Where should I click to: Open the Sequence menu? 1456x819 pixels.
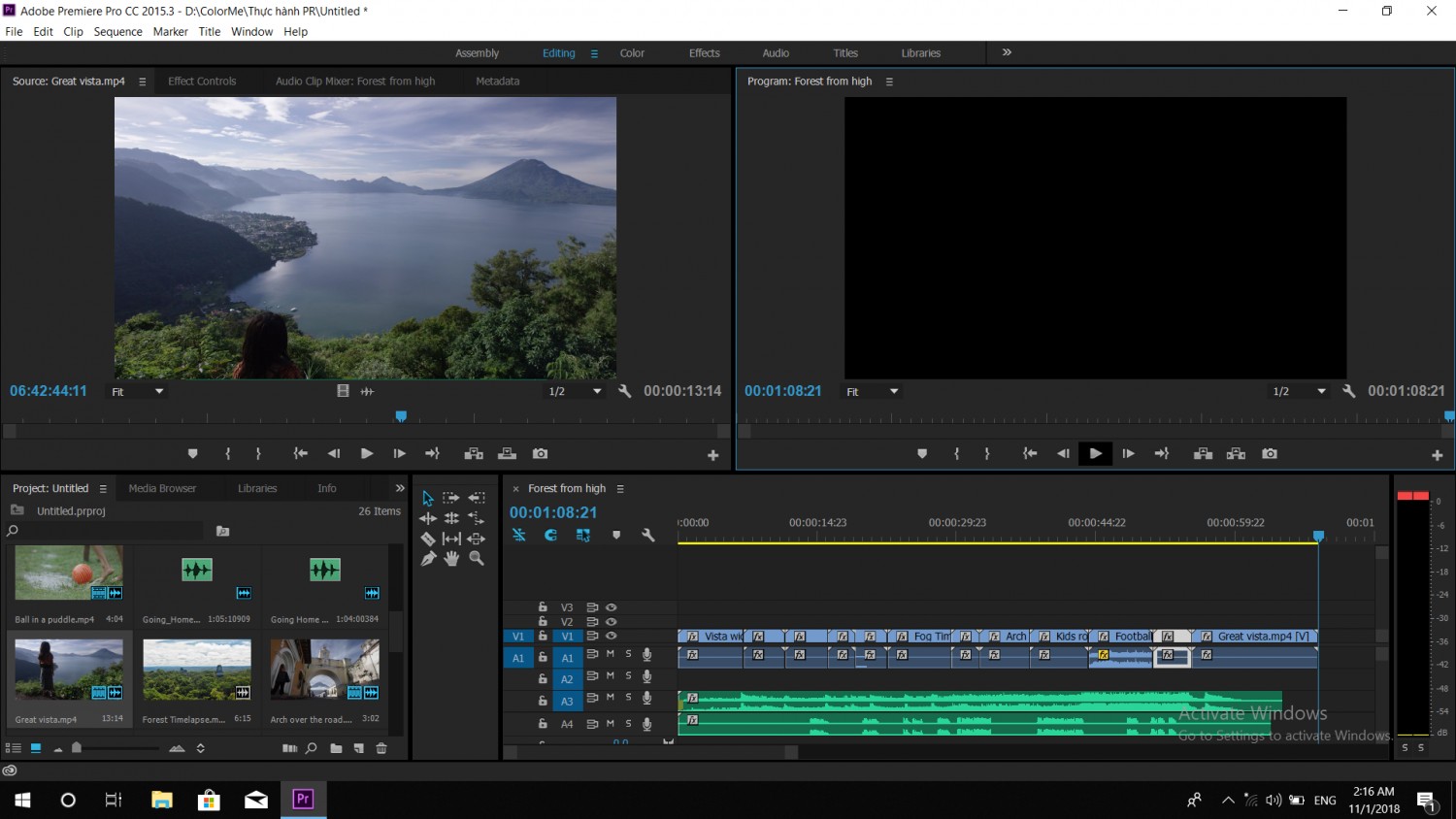coord(118,32)
